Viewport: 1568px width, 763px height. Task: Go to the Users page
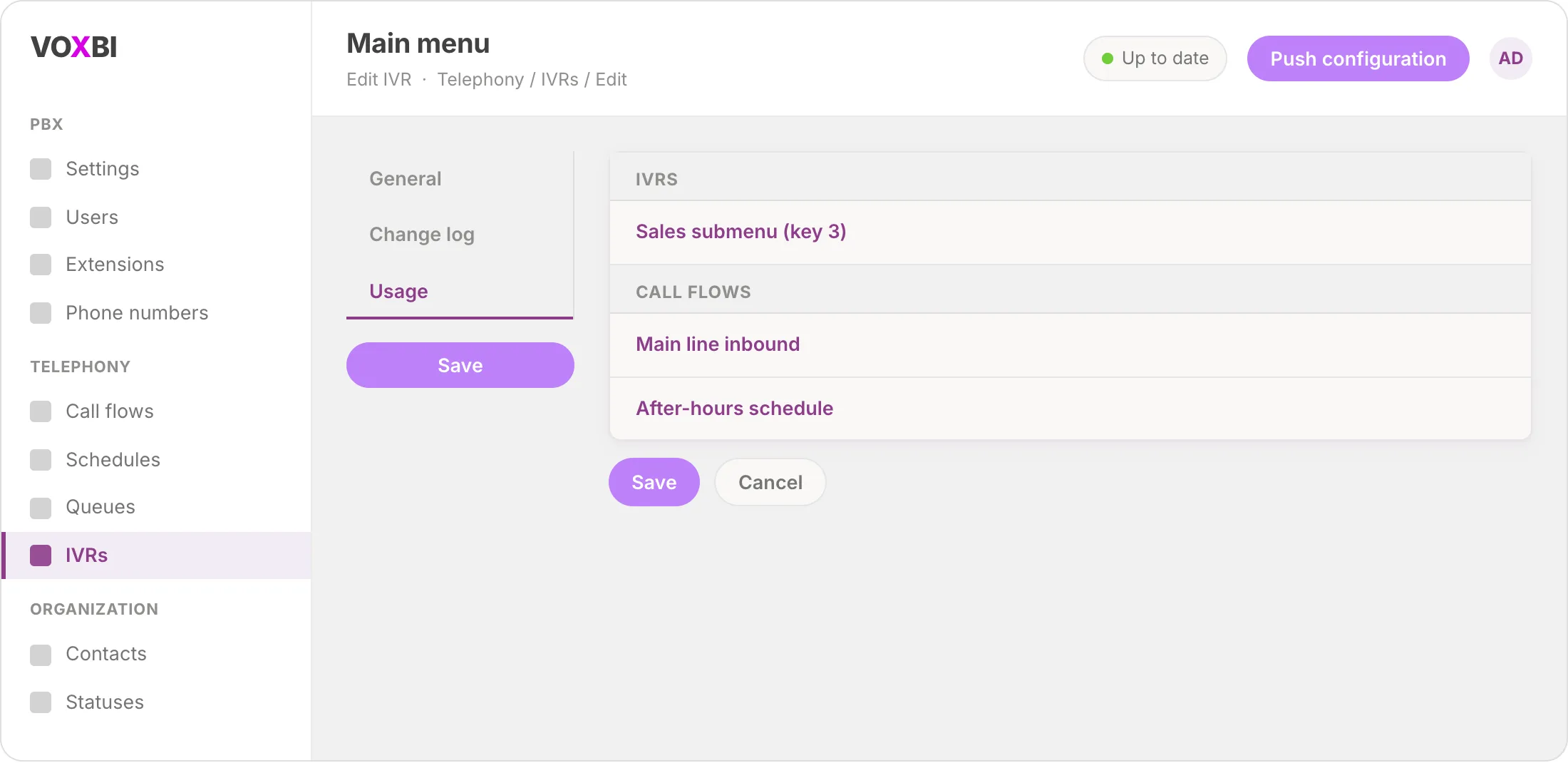[x=156, y=217]
